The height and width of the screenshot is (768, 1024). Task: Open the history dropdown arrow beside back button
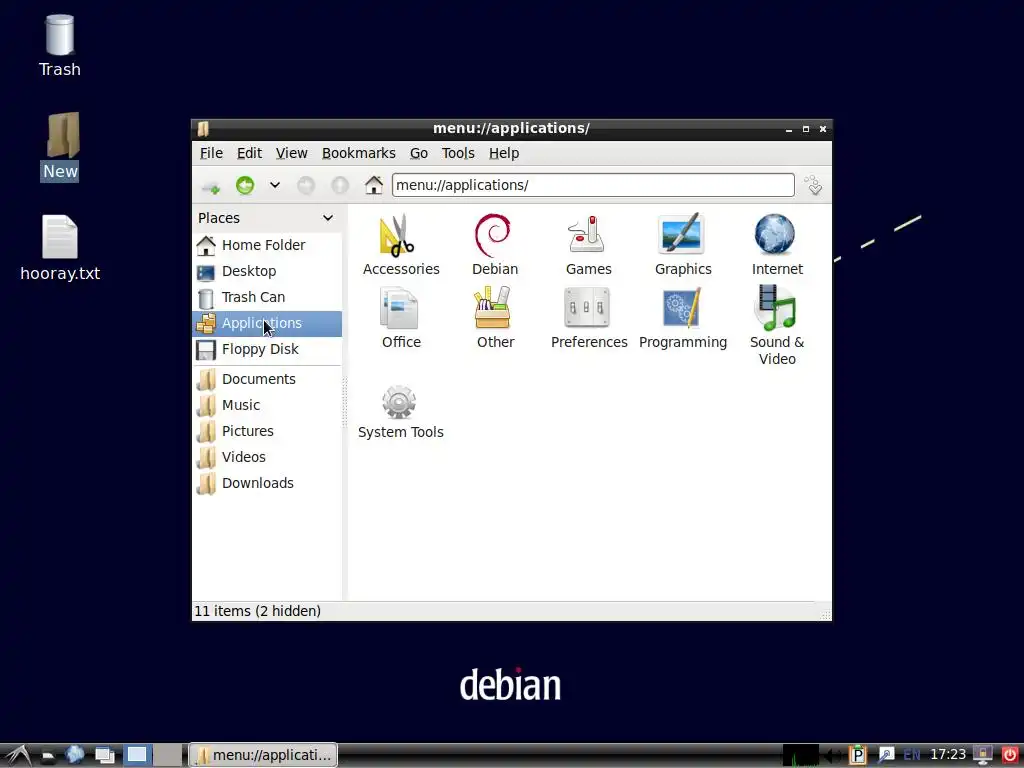[275, 185]
